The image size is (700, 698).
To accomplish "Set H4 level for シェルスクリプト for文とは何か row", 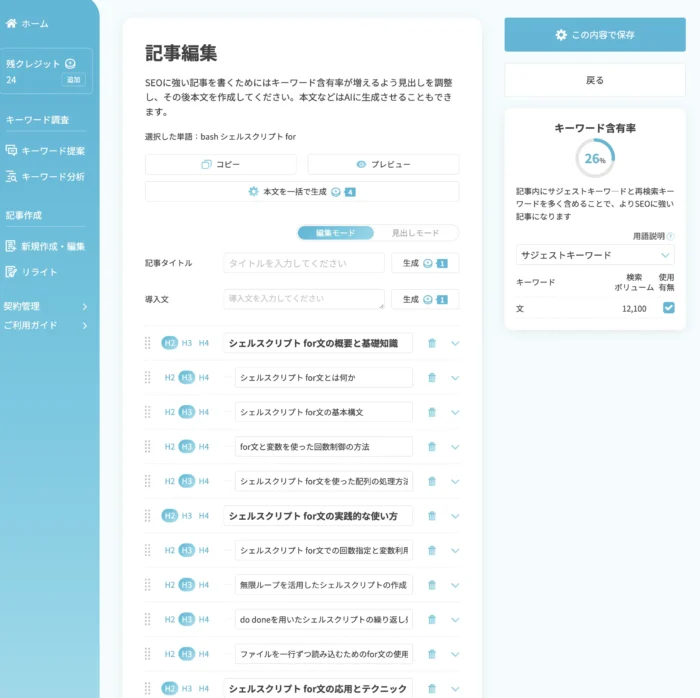I will coord(204,378).
